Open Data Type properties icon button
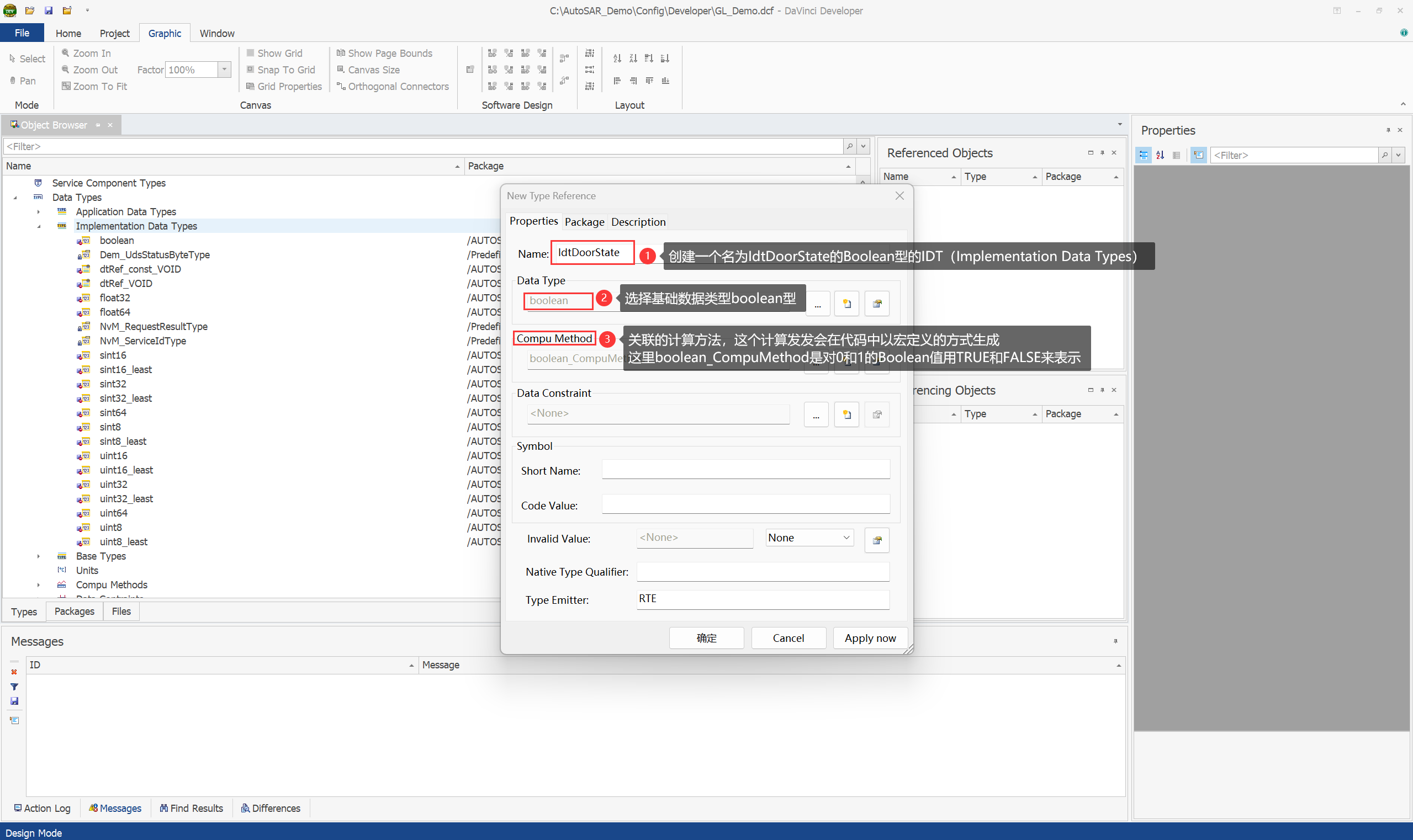1413x840 pixels. point(877,304)
